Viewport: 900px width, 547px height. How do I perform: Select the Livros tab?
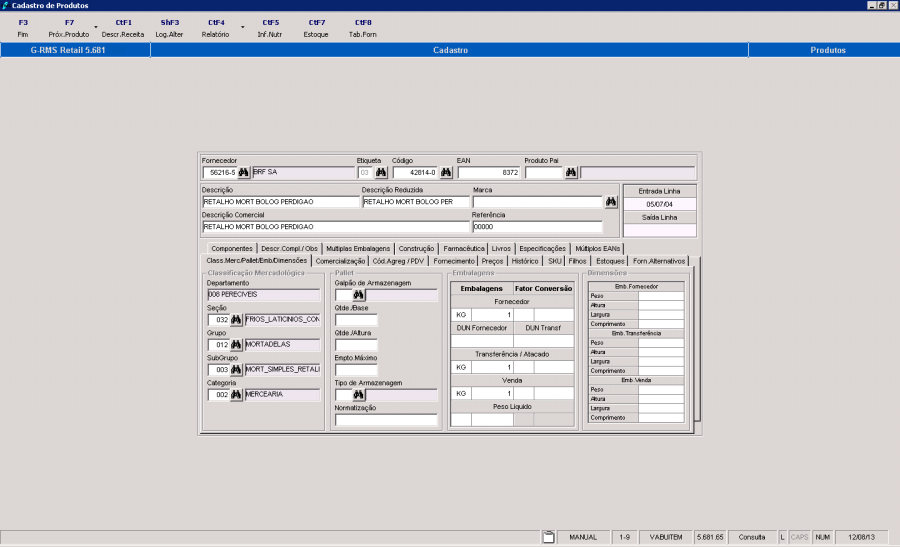pyautogui.click(x=501, y=249)
